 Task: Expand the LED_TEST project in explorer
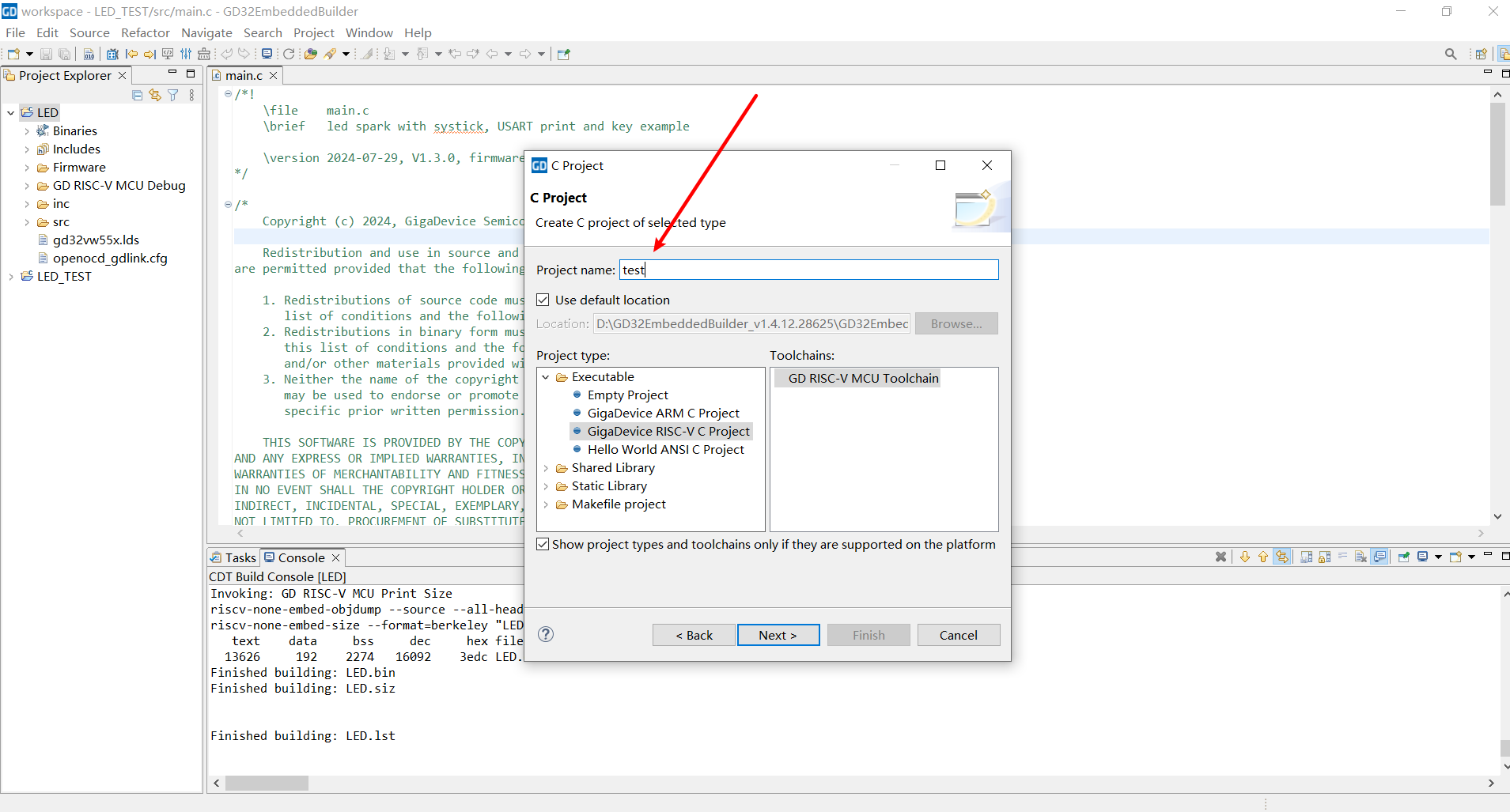pos(11,277)
